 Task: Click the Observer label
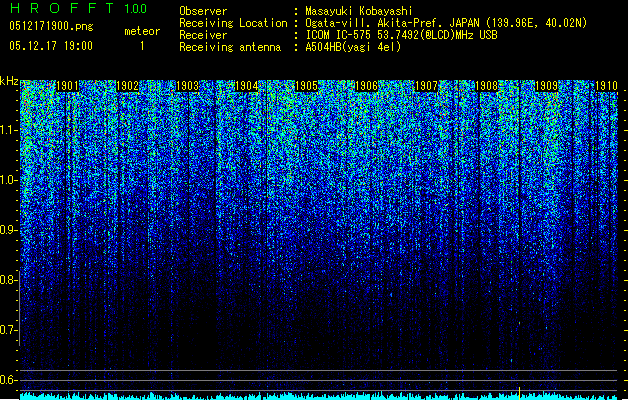click(203, 11)
